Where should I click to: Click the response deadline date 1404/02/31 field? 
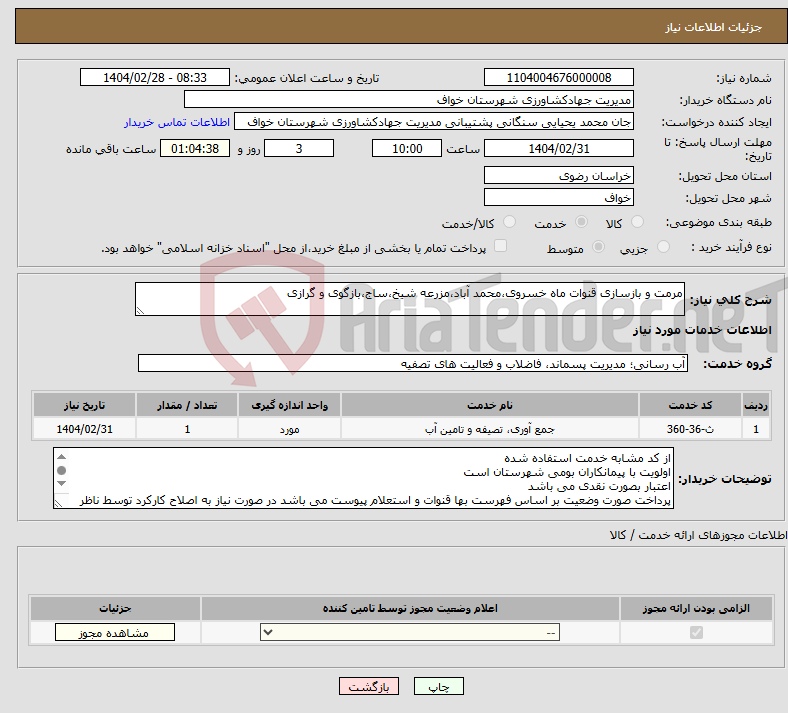[x=558, y=149]
